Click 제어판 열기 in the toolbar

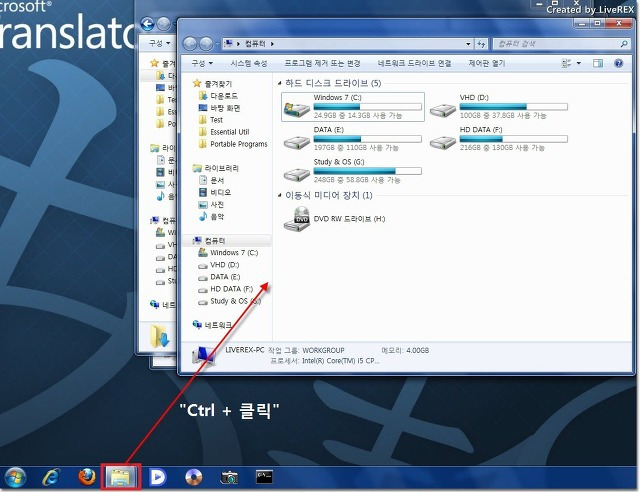pyautogui.click(x=487, y=63)
